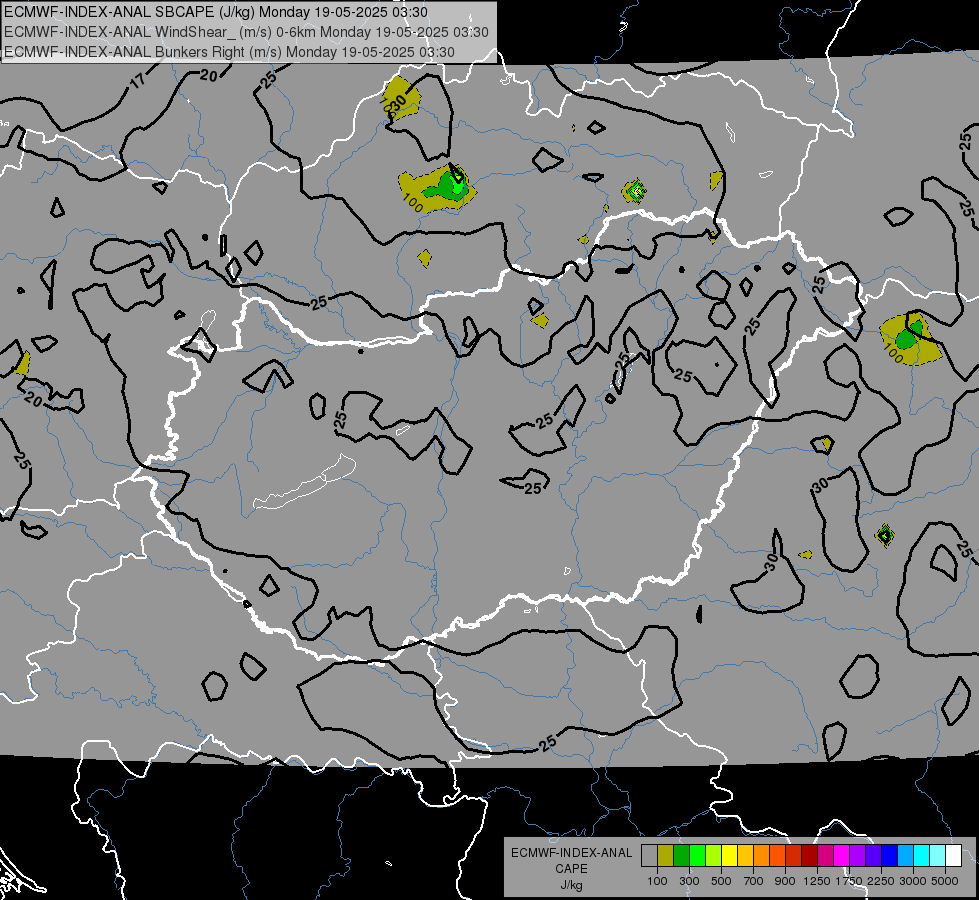Pick the dark red legend swatch
Image resolution: width=979 pixels, height=900 pixels.
[x=809, y=856]
